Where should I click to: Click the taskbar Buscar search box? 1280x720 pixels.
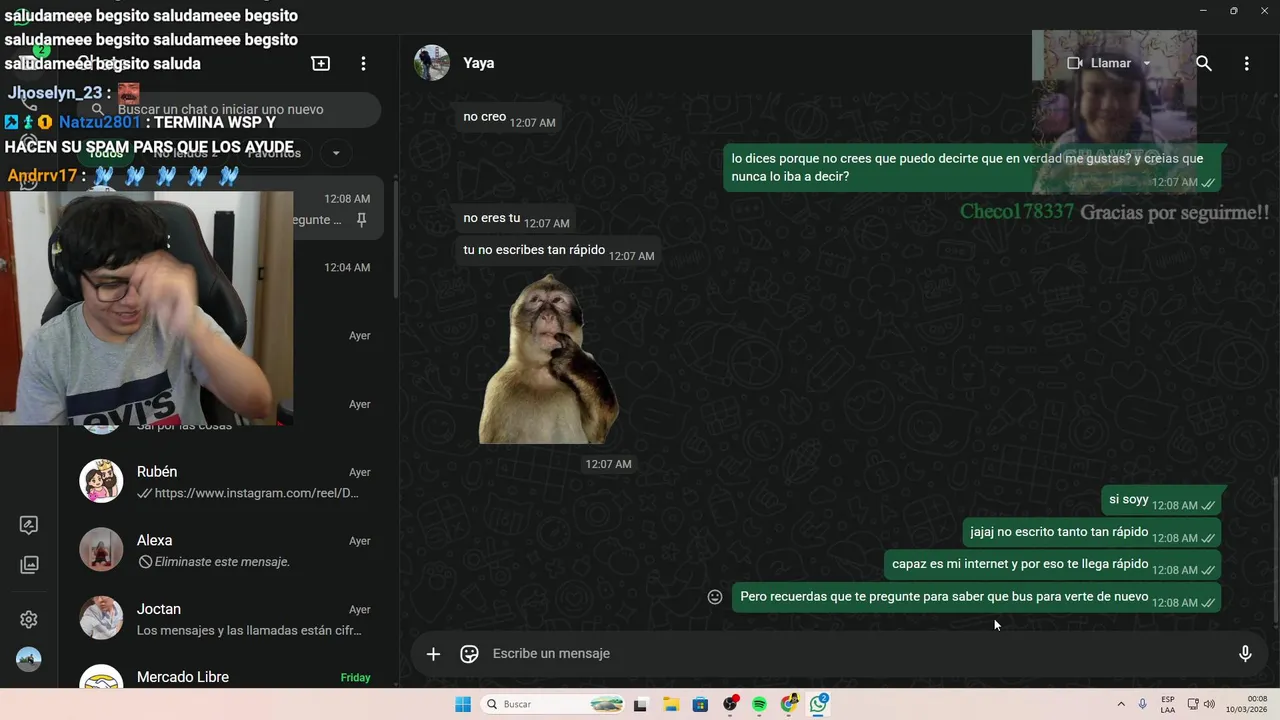pyautogui.click(x=554, y=704)
